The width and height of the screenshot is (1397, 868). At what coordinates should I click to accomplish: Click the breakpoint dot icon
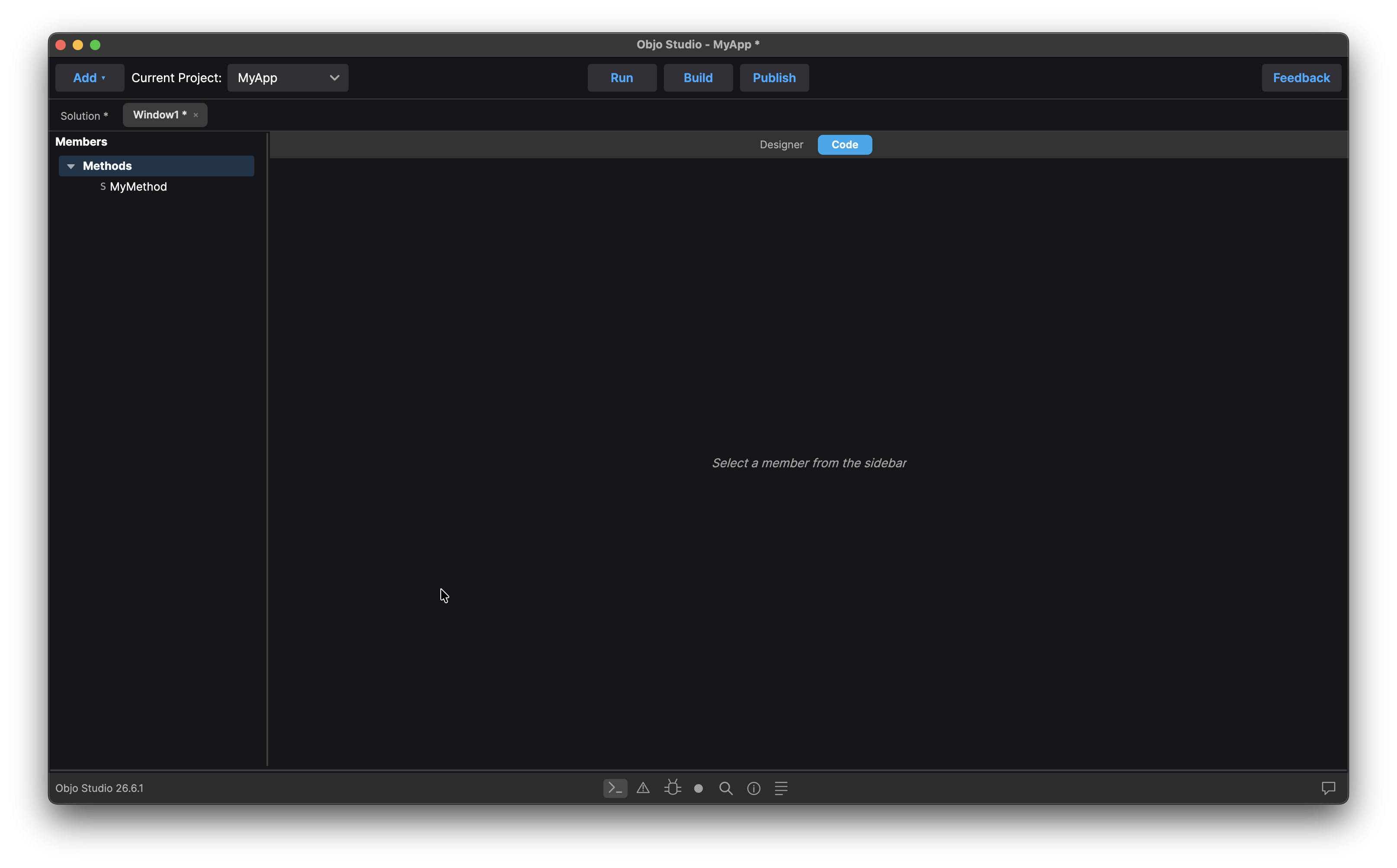(698, 788)
